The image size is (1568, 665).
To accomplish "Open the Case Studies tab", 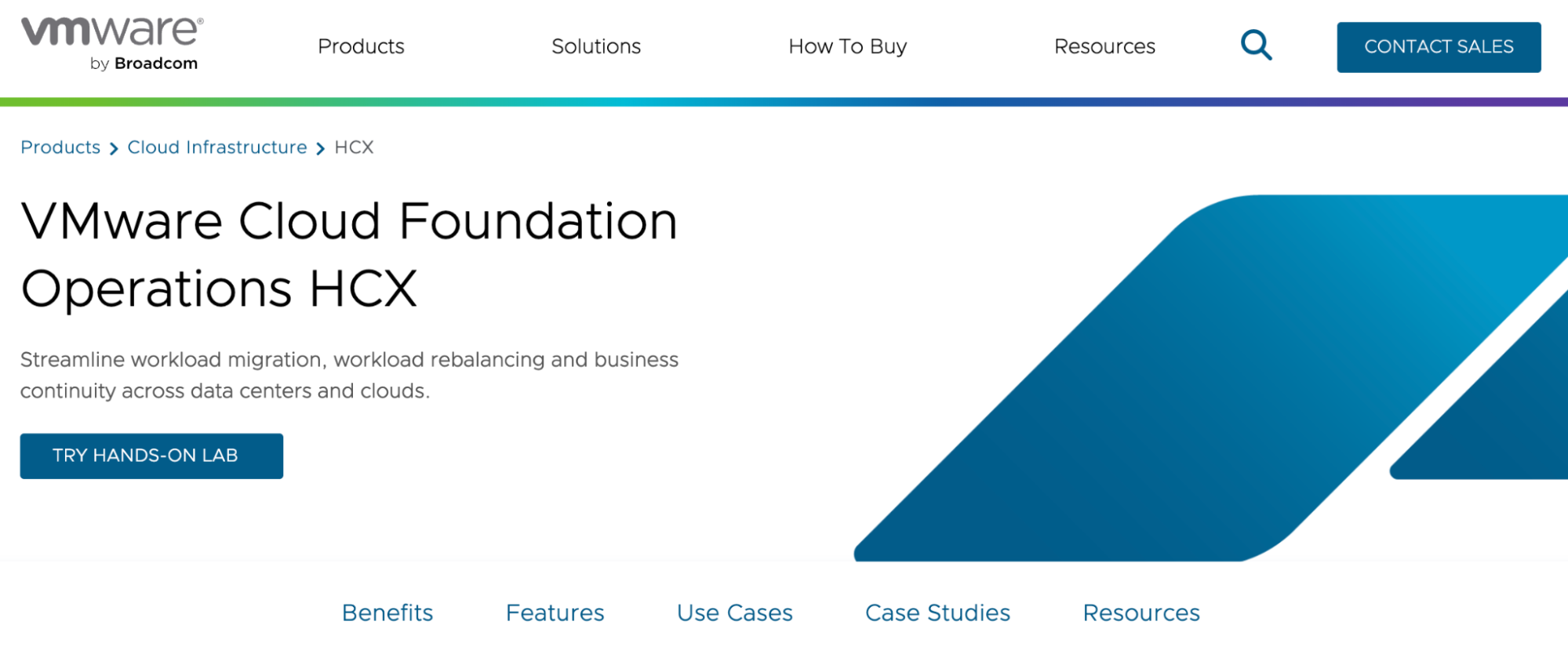I will (x=937, y=612).
